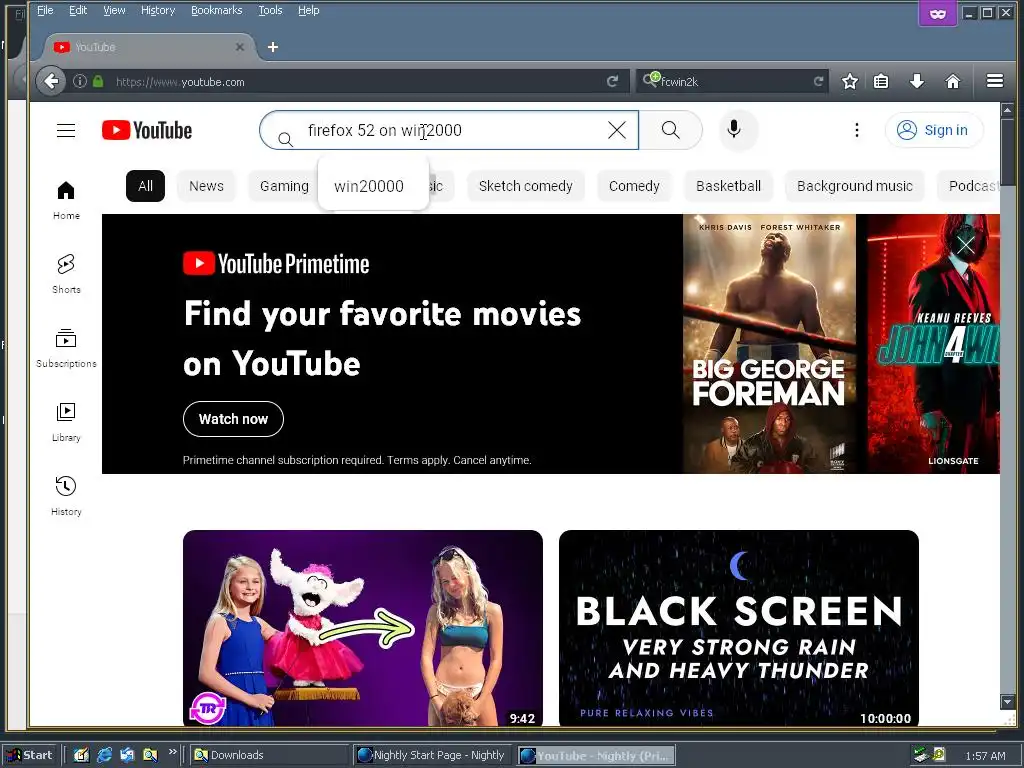Switch to Downloads window in taskbar
1024x768 pixels.
pos(269,755)
